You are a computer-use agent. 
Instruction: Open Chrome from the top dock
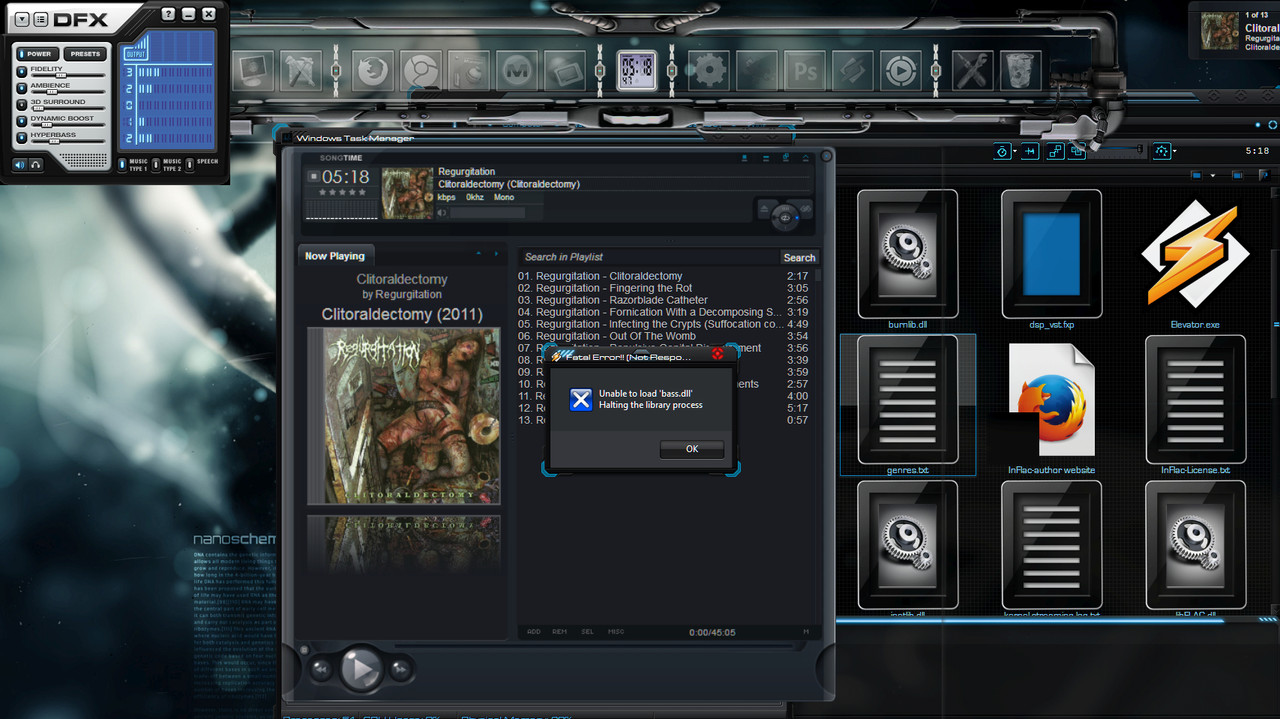[x=421, y=71]
